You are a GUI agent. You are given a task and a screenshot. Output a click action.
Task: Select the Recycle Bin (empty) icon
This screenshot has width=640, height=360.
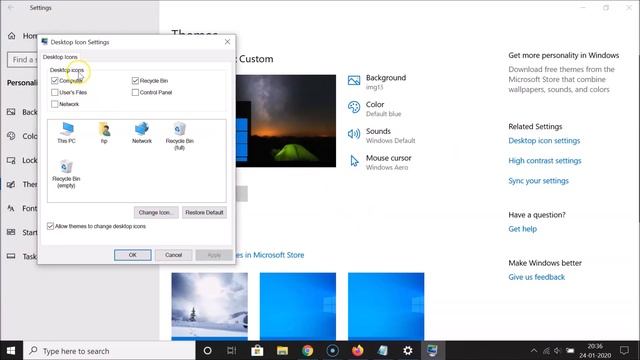tap(66, 174)
